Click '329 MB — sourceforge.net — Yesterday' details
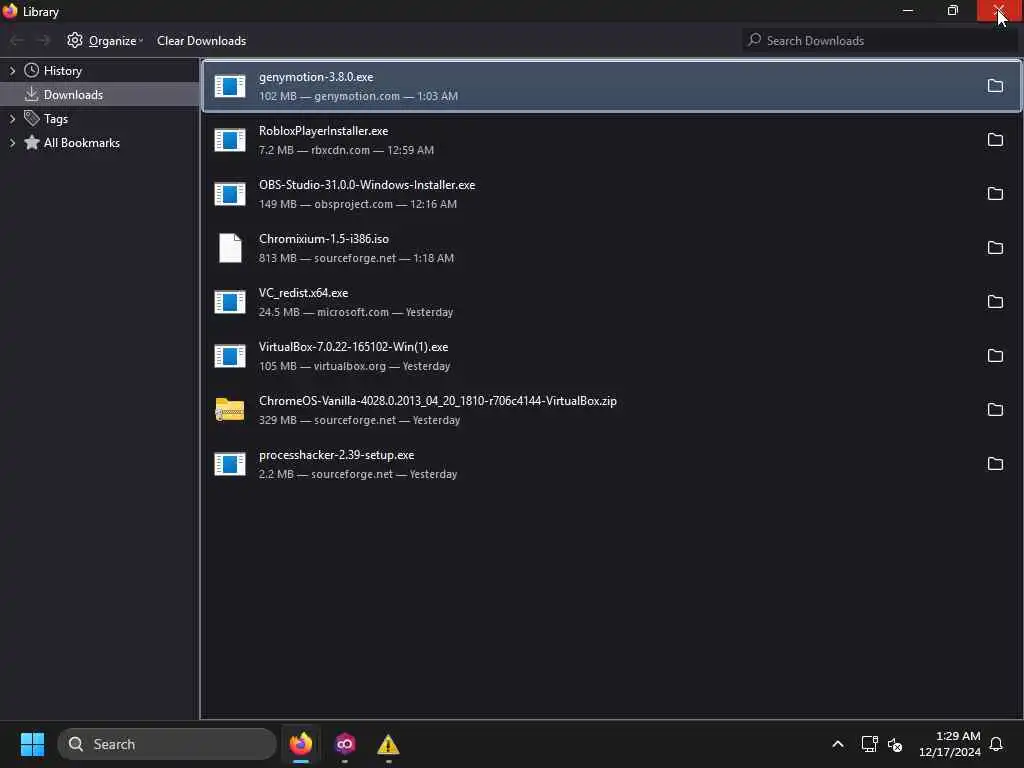The height and width of the screenshot is (768, 1024). point(360,420)
